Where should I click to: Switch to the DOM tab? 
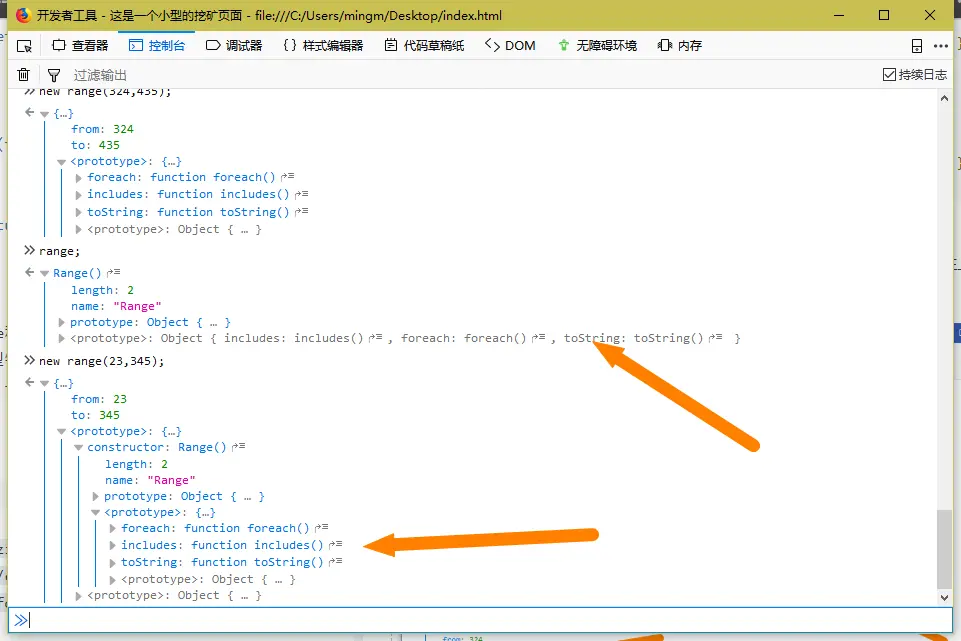[x=510, y=45]
